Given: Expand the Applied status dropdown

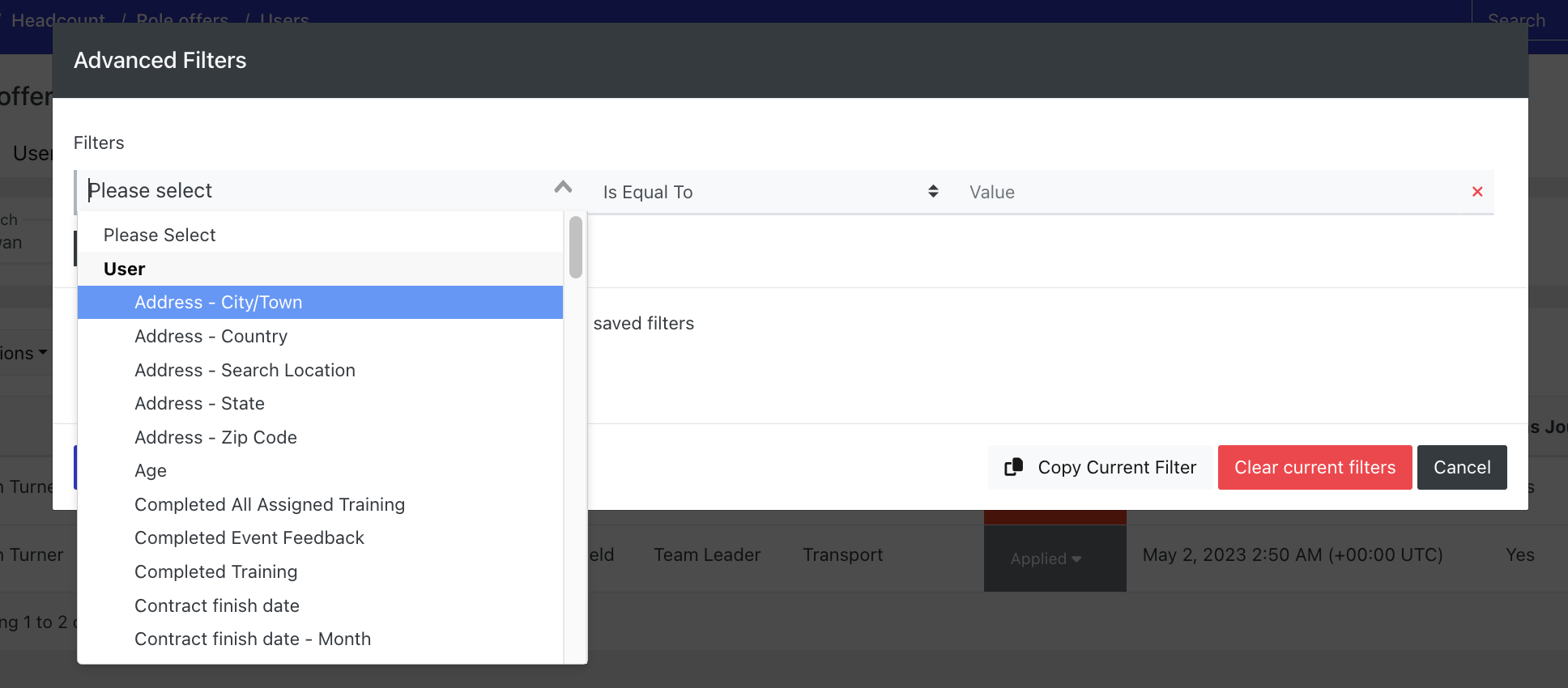Looking at the screenshot, I should point(1046,558).
